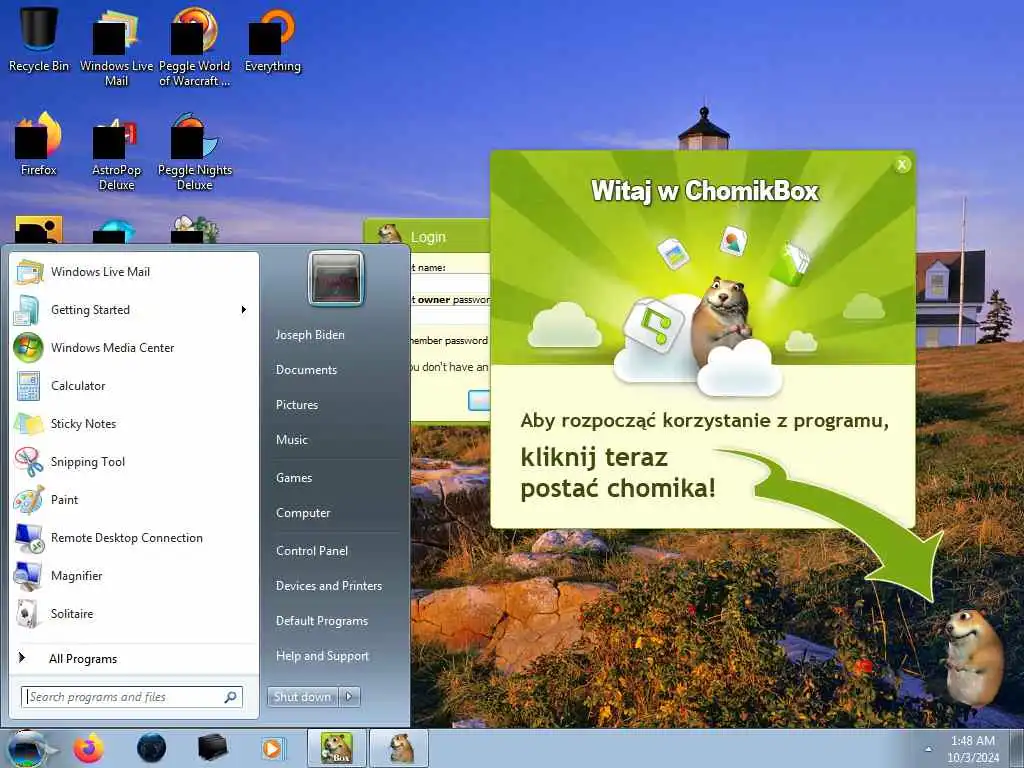Click the hamster character on the desktop
The height and width of the screenshot is (768, 1024).
[974, 658]
